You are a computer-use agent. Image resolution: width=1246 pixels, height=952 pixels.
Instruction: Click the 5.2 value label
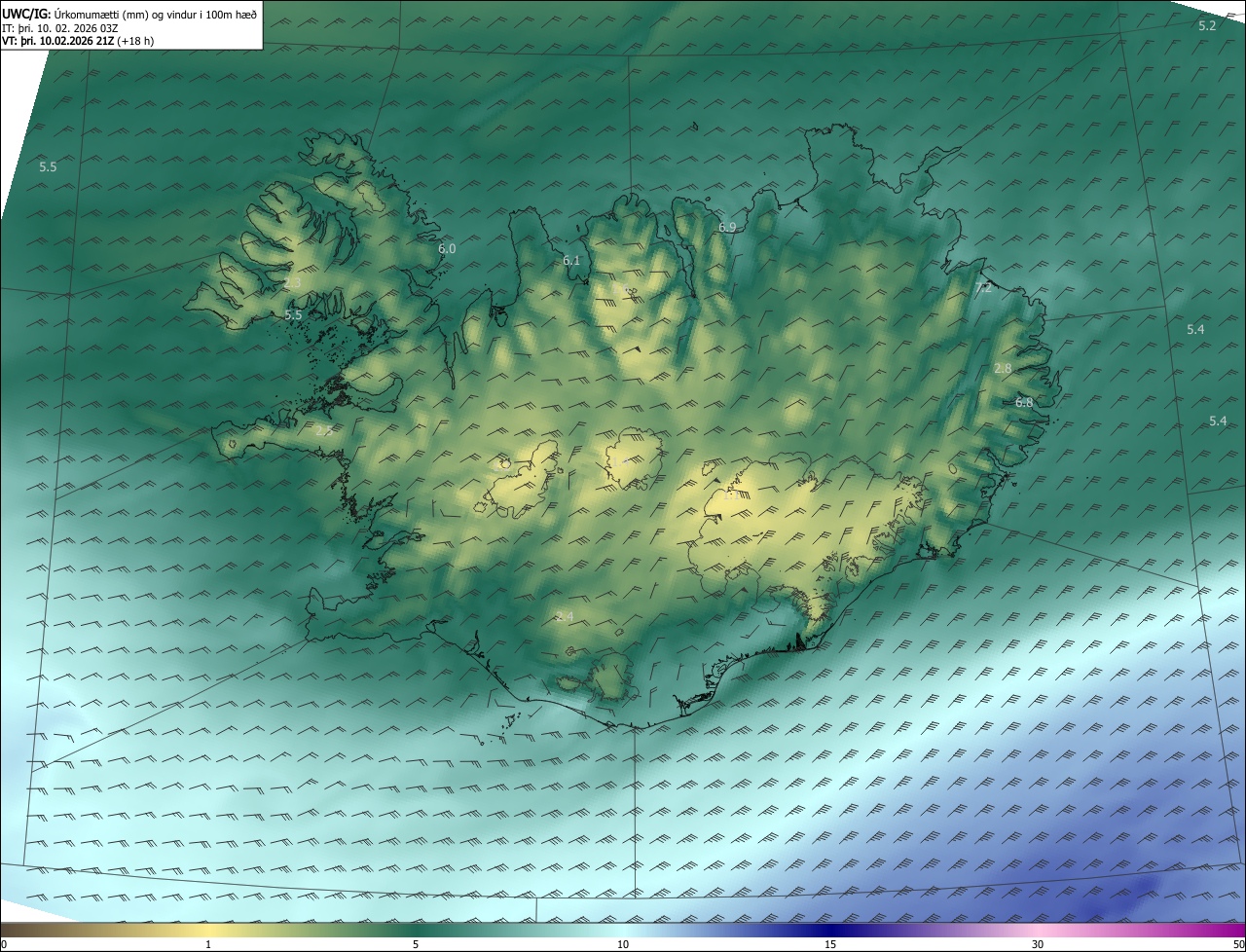pyautogui.click(x=1207, y=25)
